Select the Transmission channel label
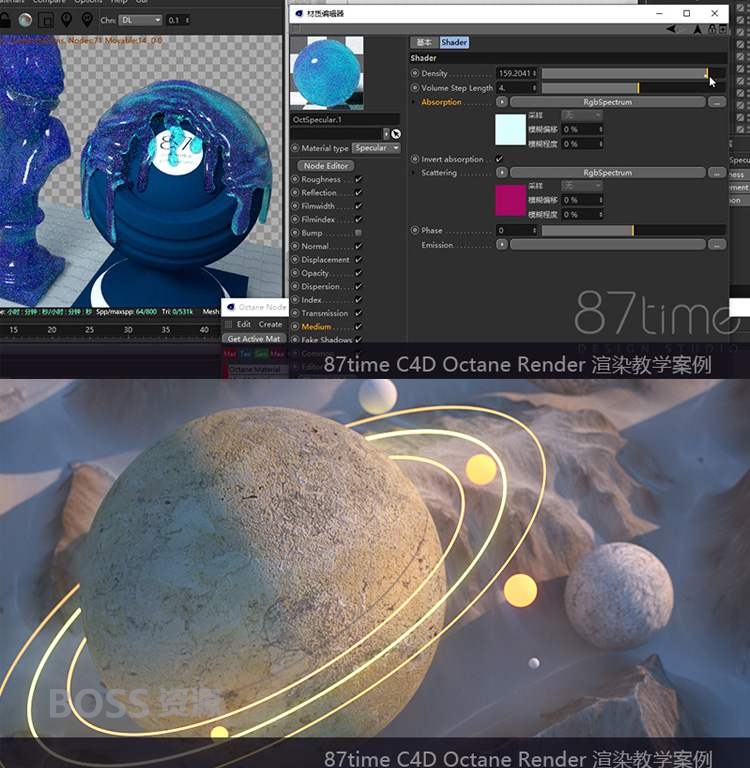The image size is (750, 768). (325, 313)
